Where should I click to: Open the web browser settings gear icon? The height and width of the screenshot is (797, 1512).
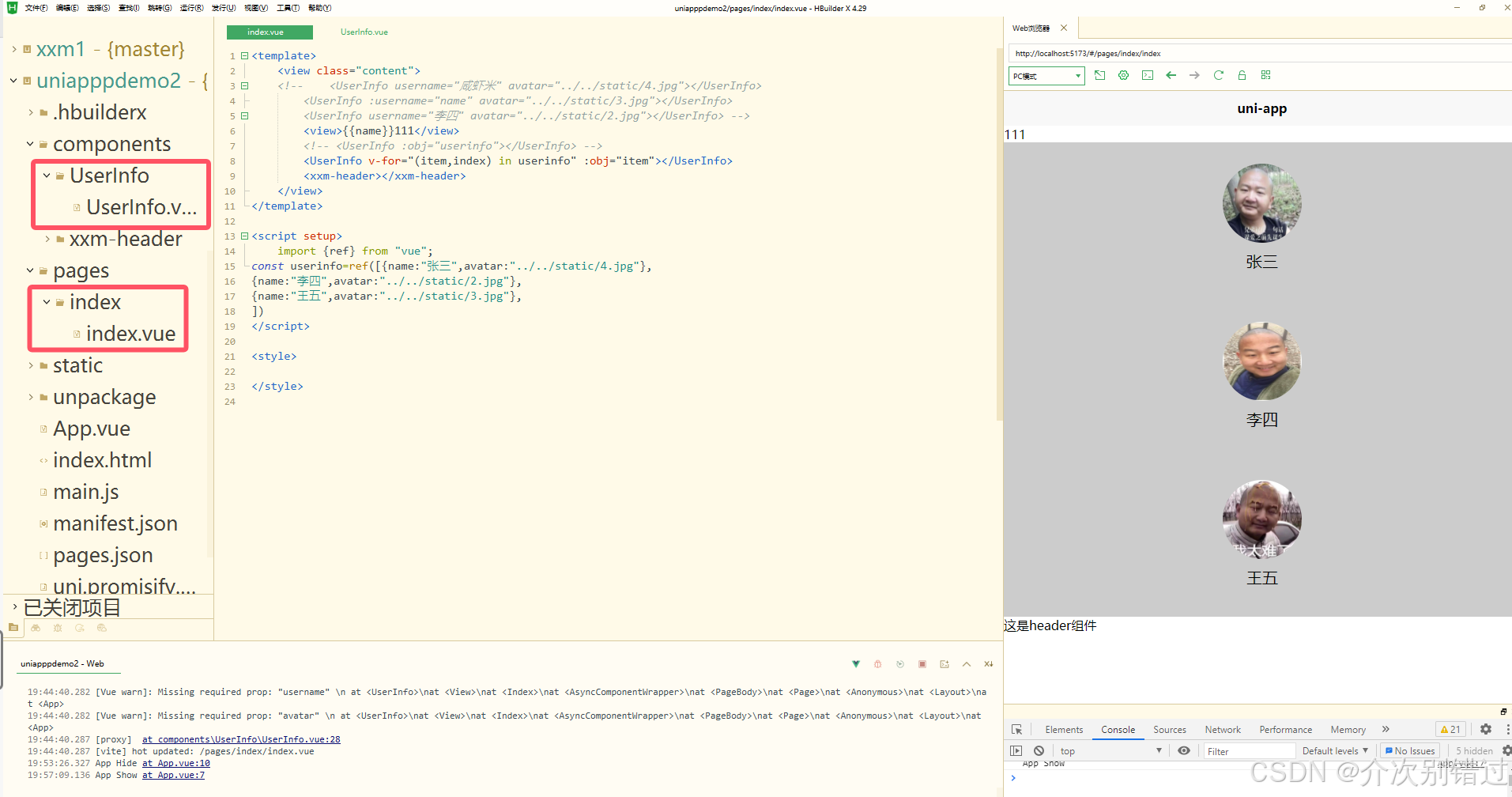1123,75
